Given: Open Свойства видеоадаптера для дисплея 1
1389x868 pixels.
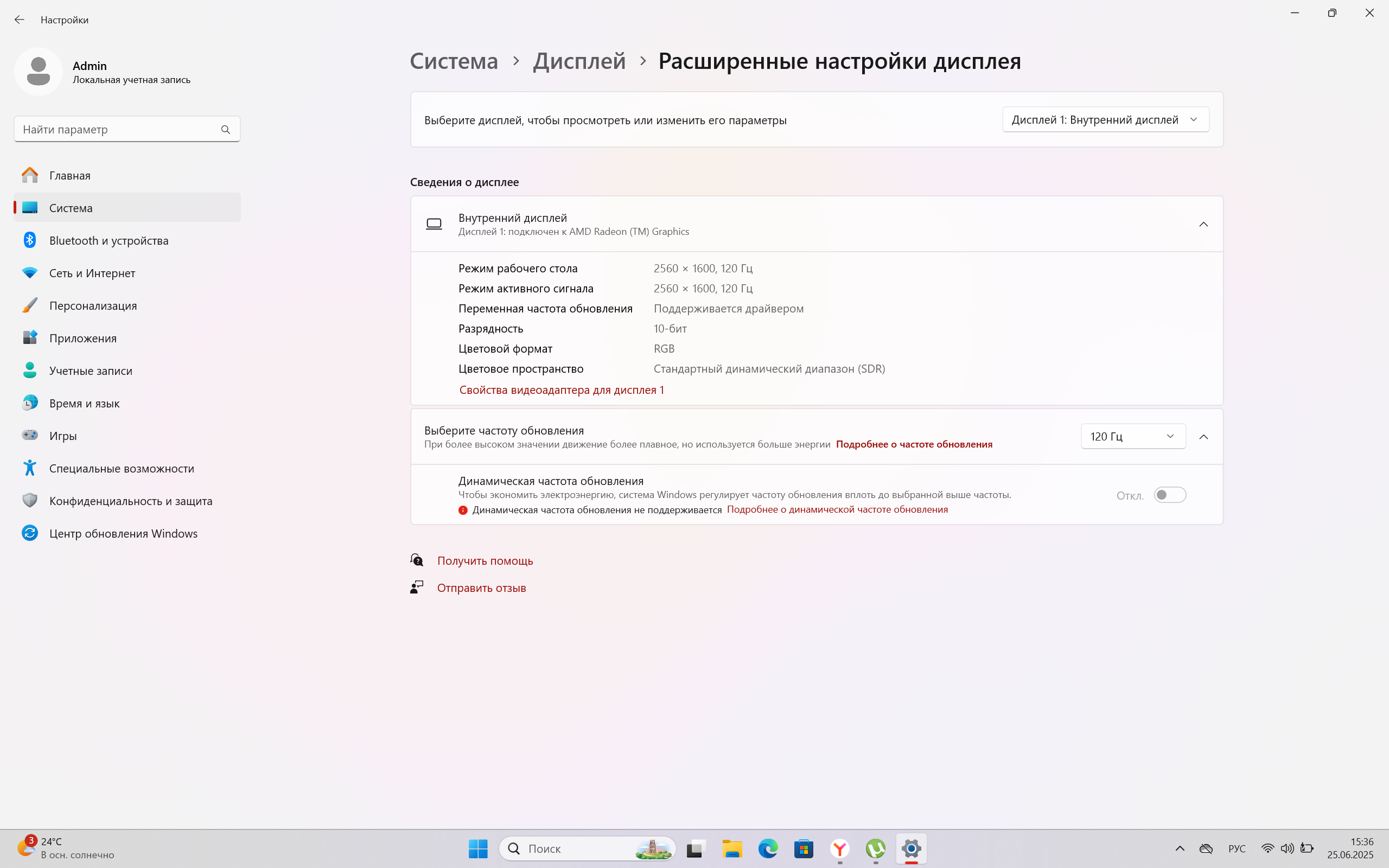Looking at the screenshot, I should click(562, 390).
